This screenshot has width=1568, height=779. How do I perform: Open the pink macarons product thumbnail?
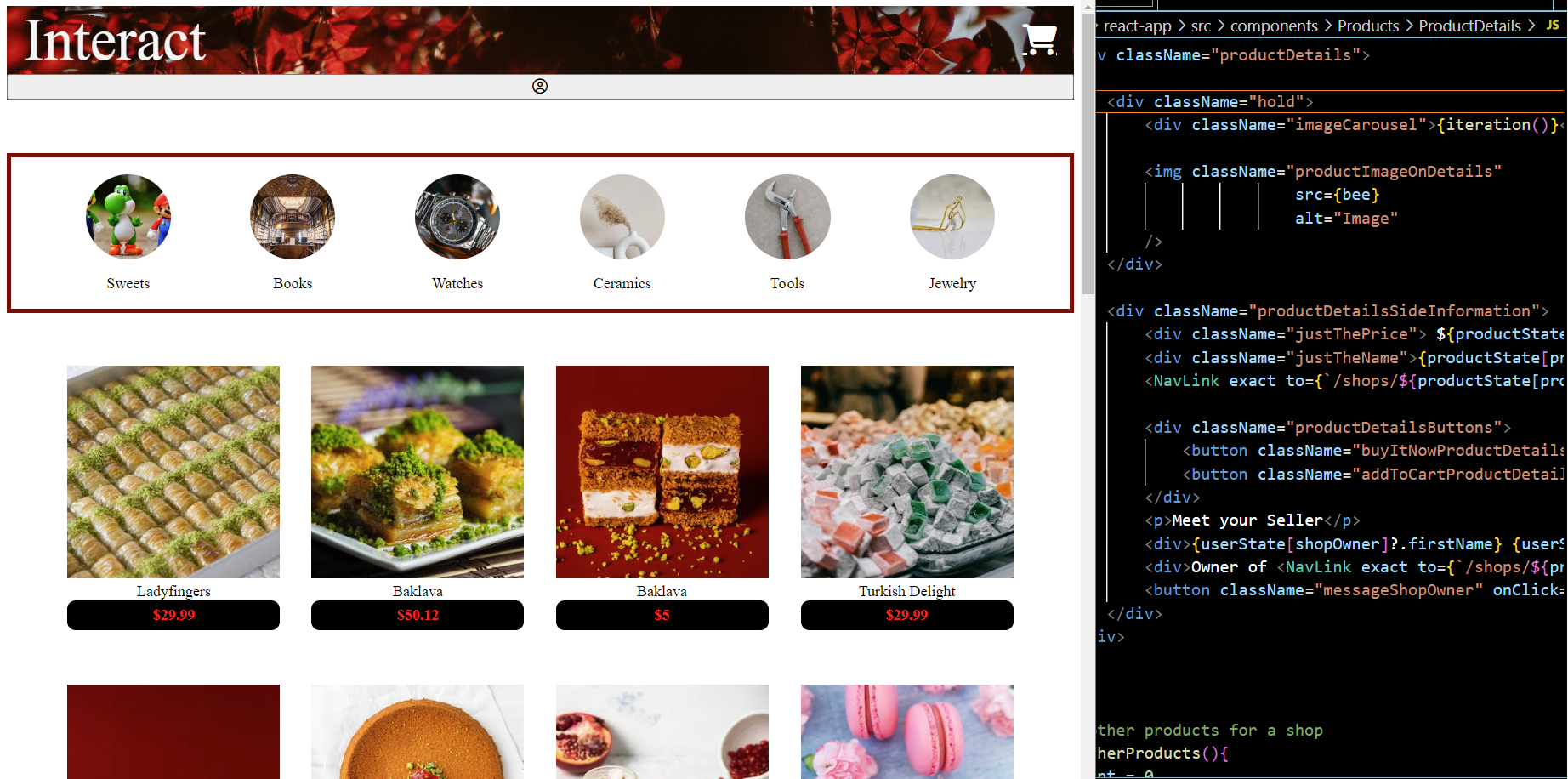click(x=907, y=731)
